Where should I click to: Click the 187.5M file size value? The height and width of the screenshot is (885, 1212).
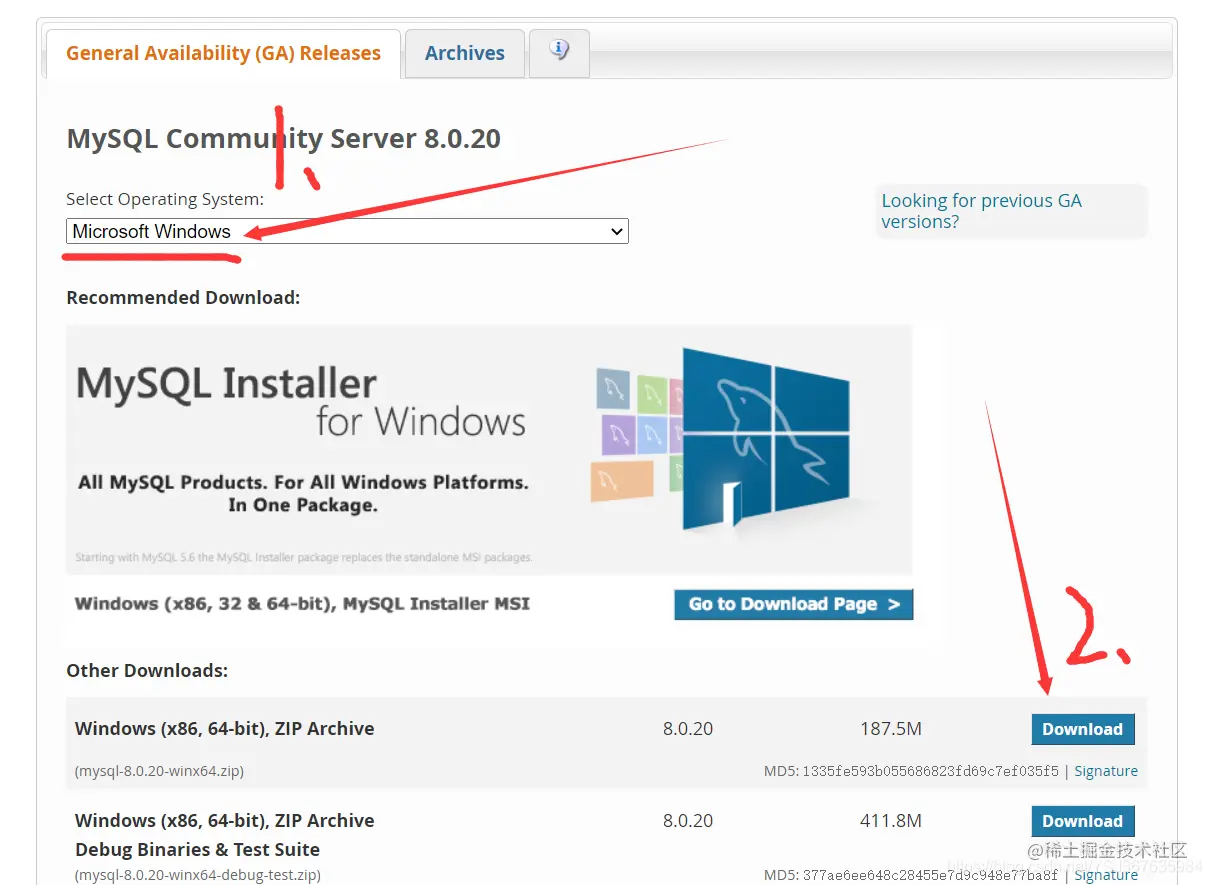(891, 729)
